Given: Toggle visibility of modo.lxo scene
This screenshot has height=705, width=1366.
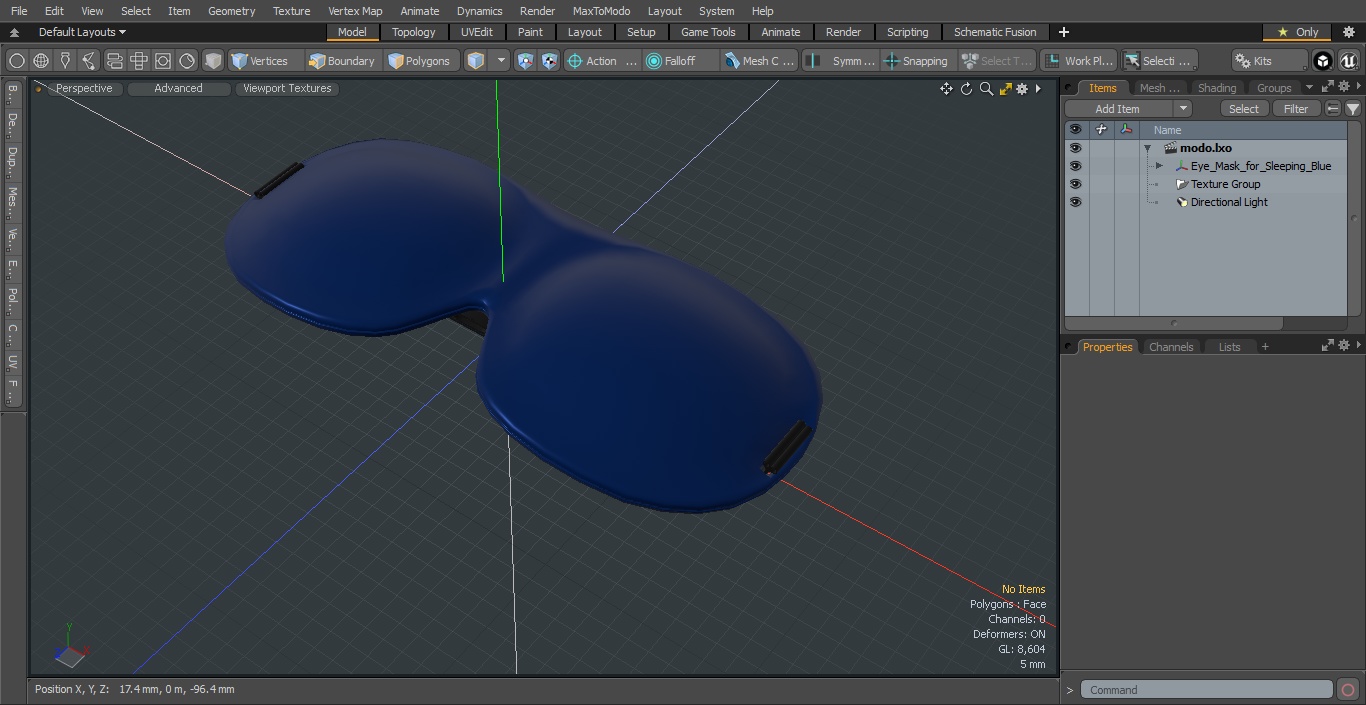Looking at the screenshot, I should click(x=1075, y=148).
